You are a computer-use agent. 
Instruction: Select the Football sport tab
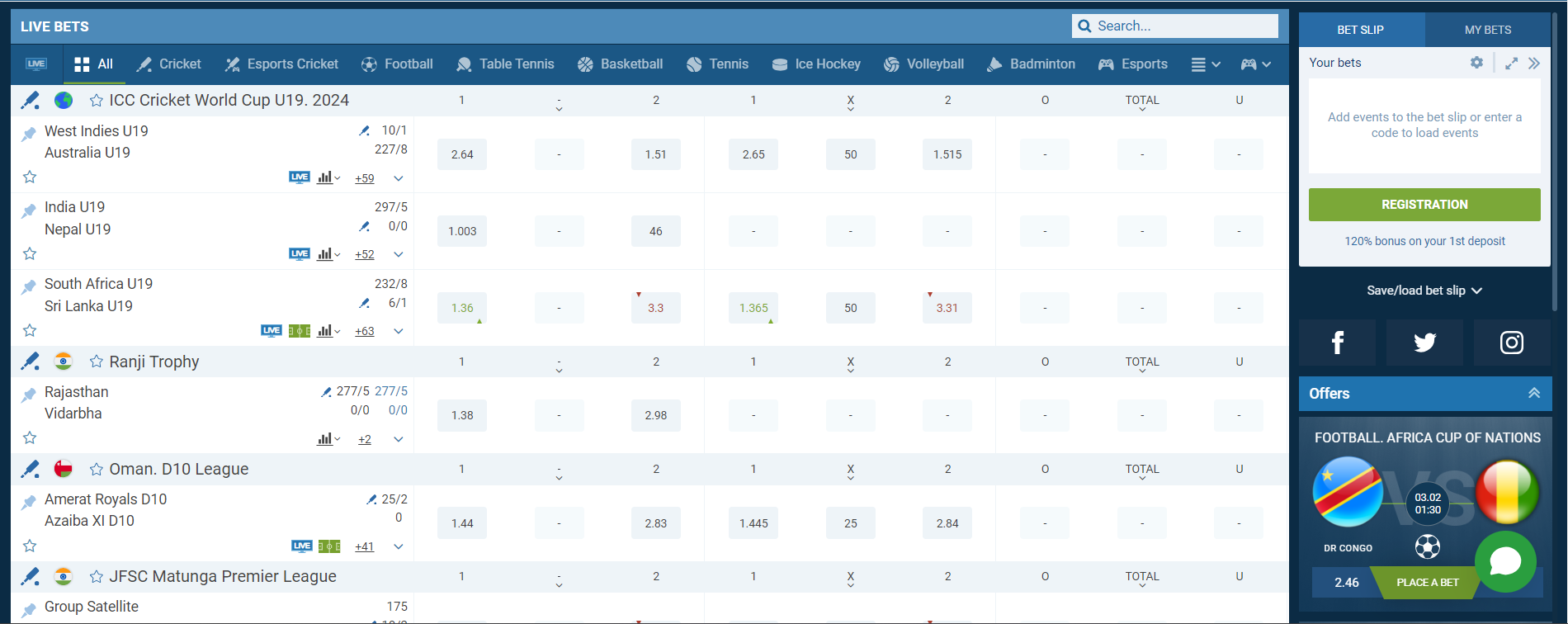[397, 64]
